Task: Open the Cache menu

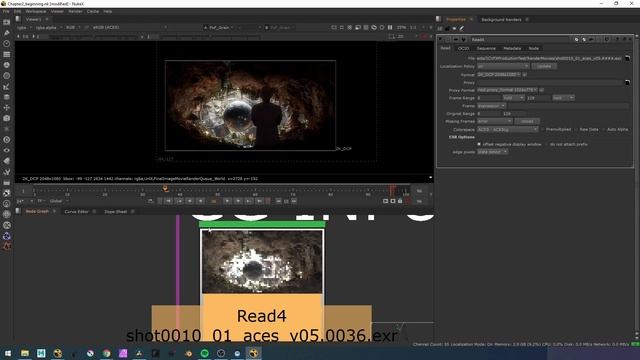Action: point(93,11)
